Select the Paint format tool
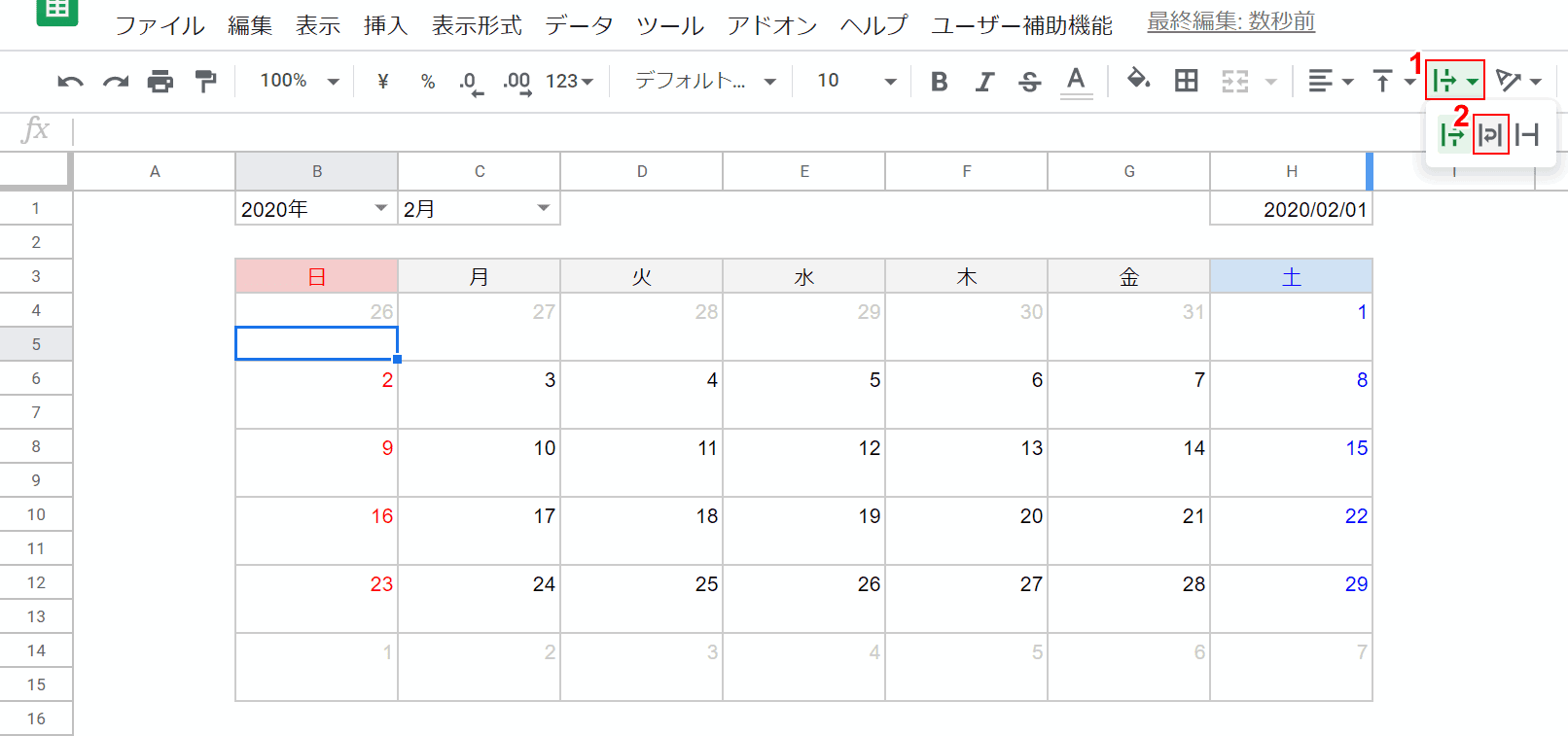 (x=205, y=82)
